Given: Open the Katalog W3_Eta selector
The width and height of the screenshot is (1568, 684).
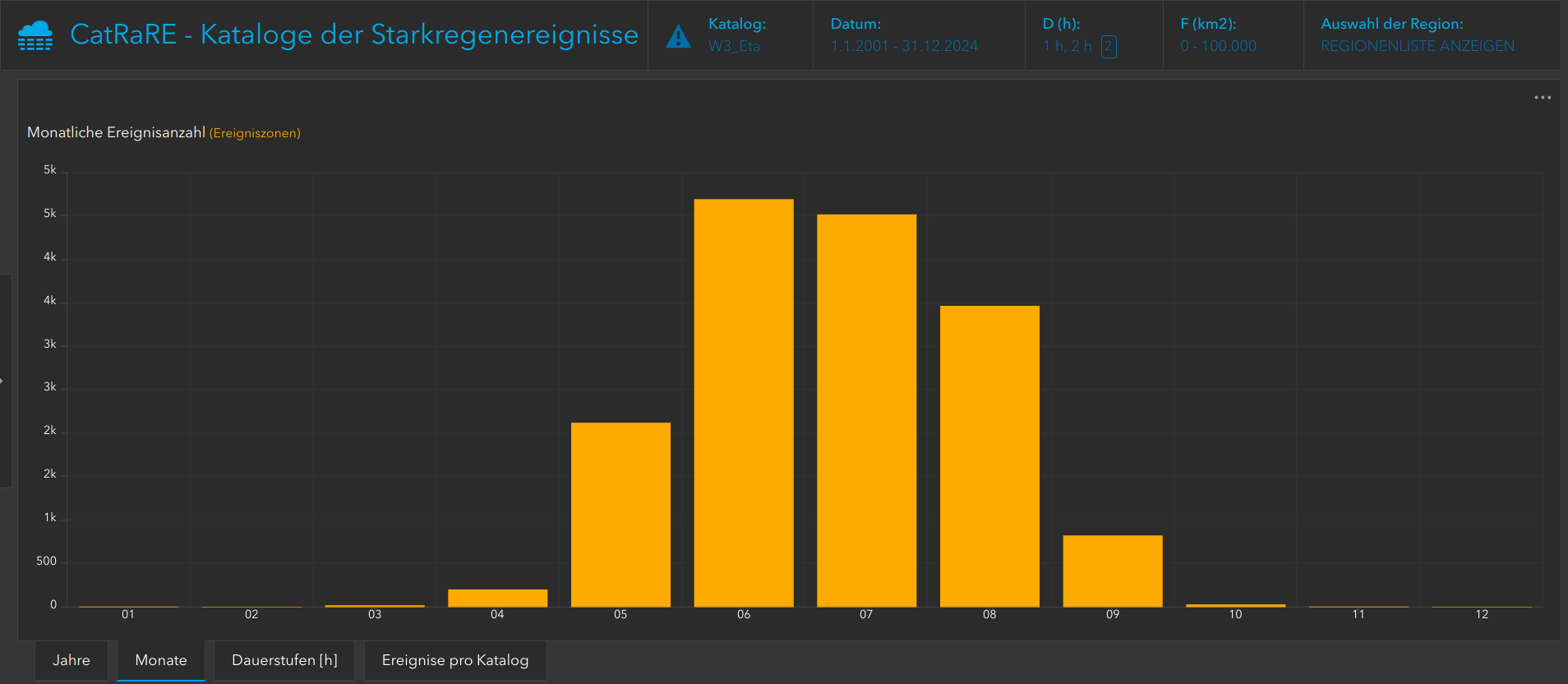Looking at the screenshot, I should pos(735,46).
